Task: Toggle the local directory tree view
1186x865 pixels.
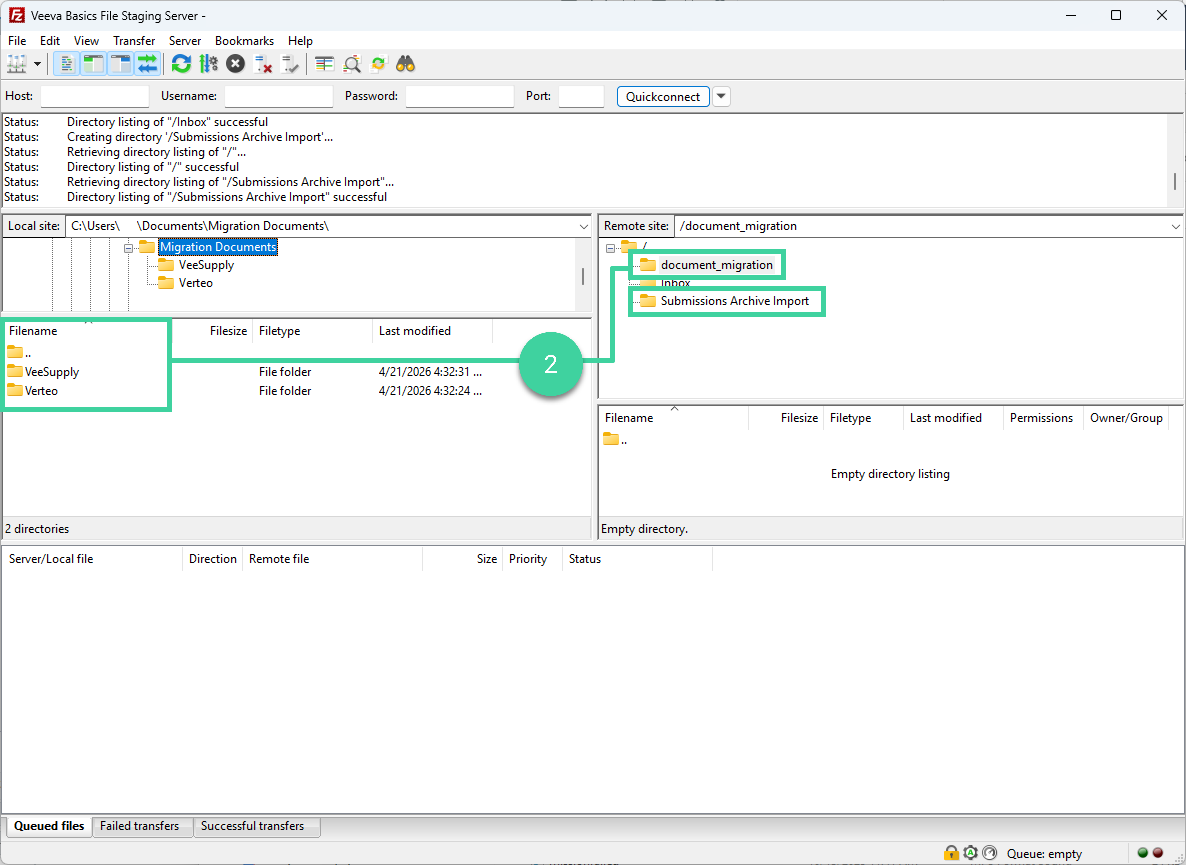Action: click(x=93, y=63)
